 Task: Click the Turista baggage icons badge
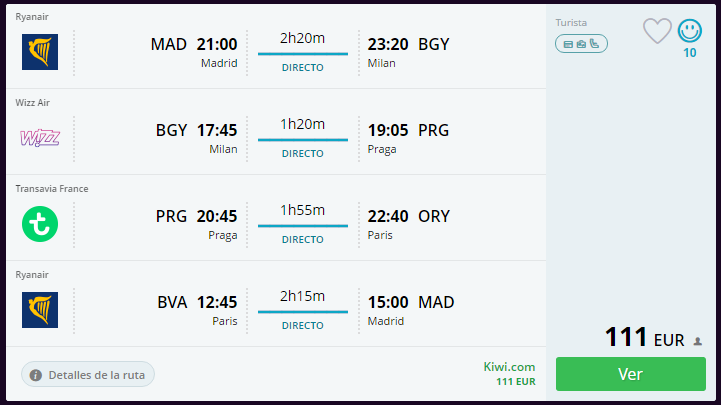[x=581, y=44]
